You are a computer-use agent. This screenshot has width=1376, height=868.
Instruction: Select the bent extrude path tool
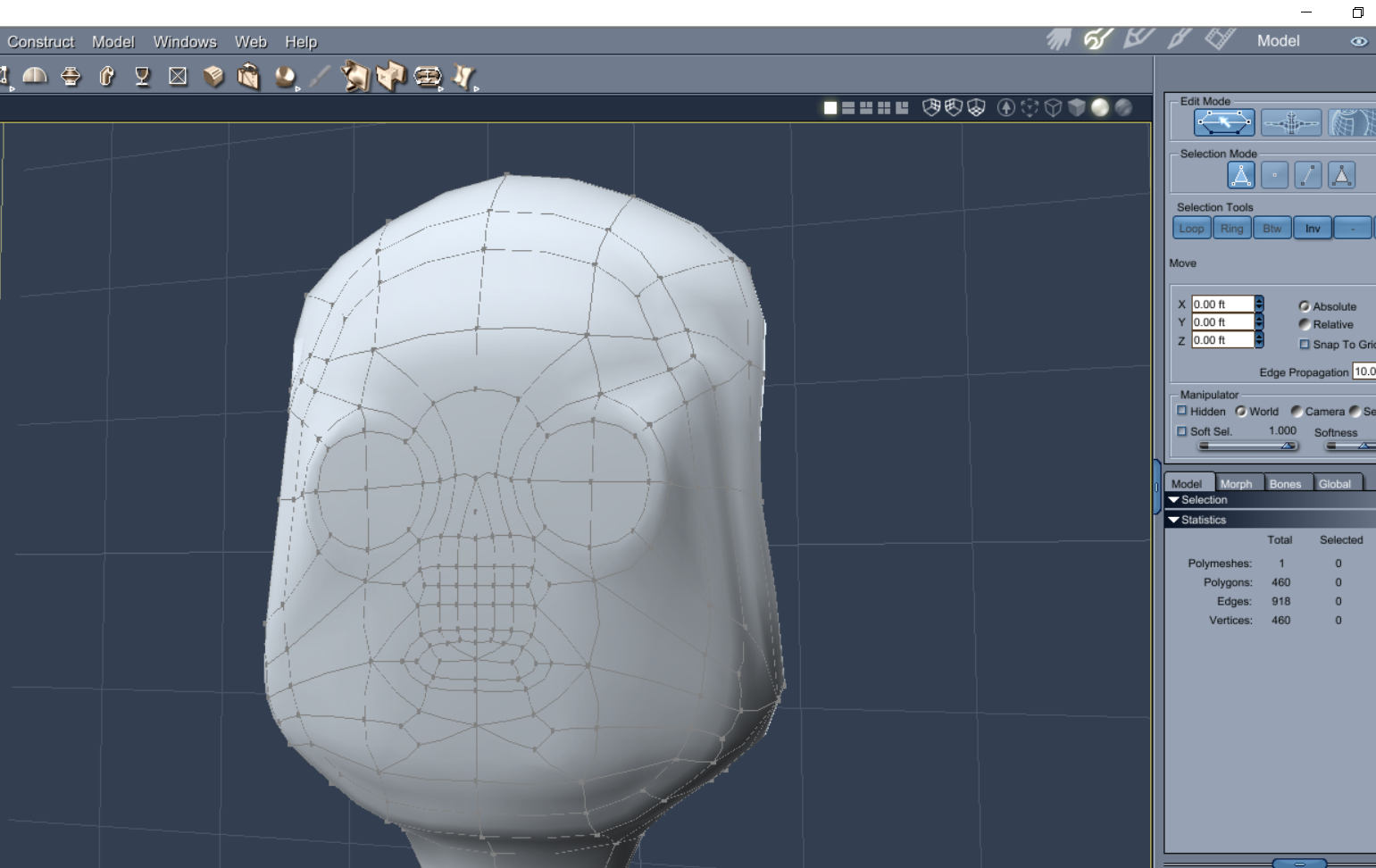107,77
